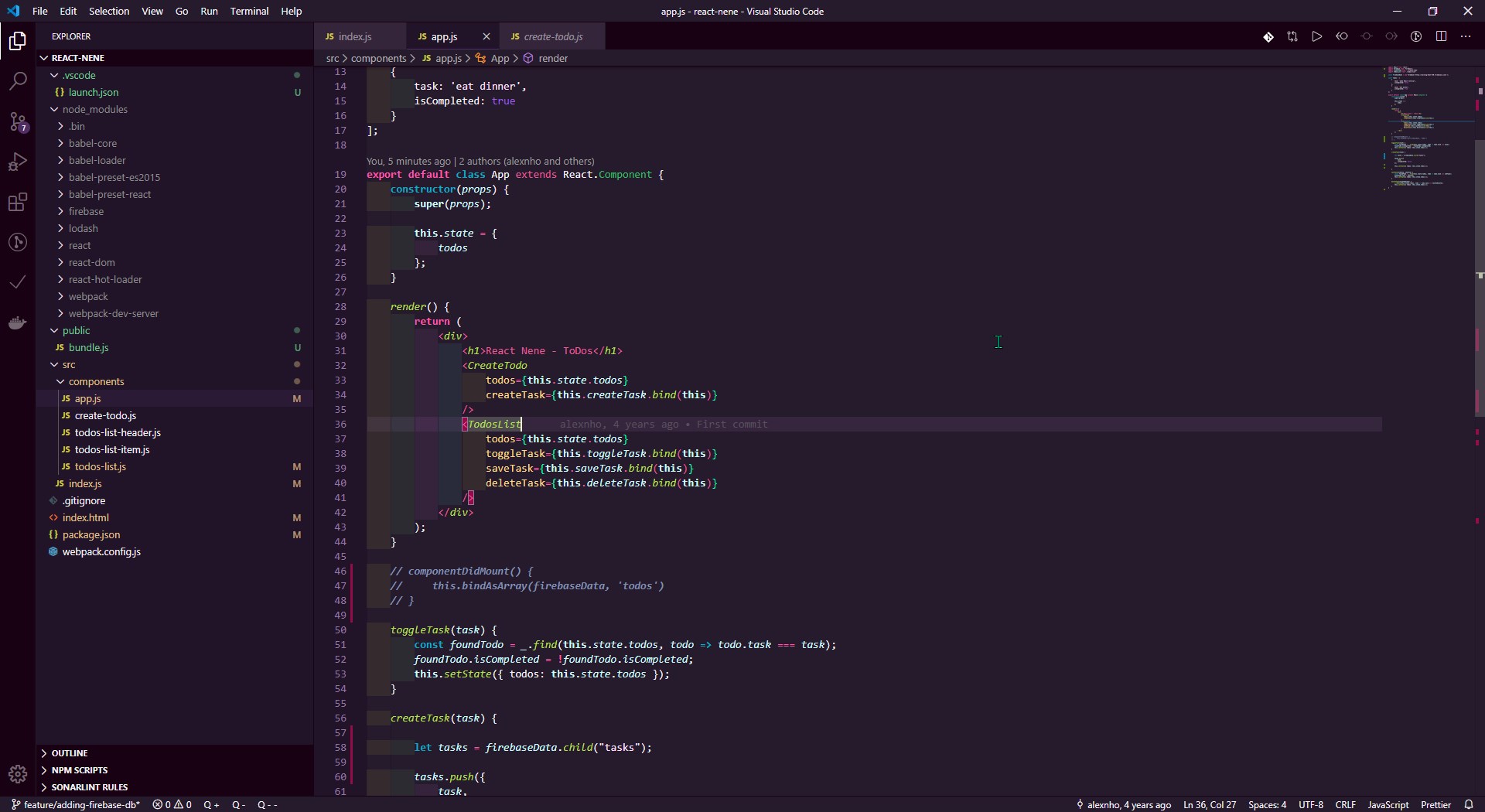Open the Extensions view in the Activity Bar
This screenshot has width=1485, height=812.
18,202
